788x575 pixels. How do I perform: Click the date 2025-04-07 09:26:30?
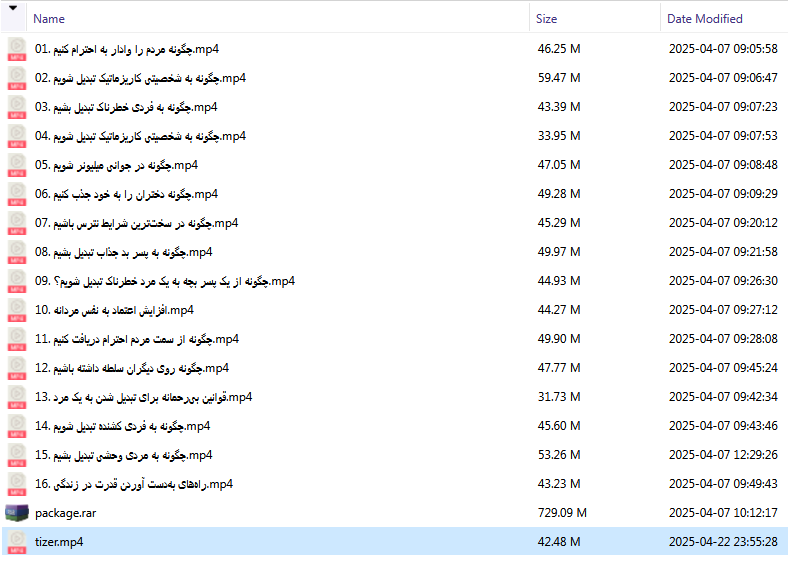[723, 280]
